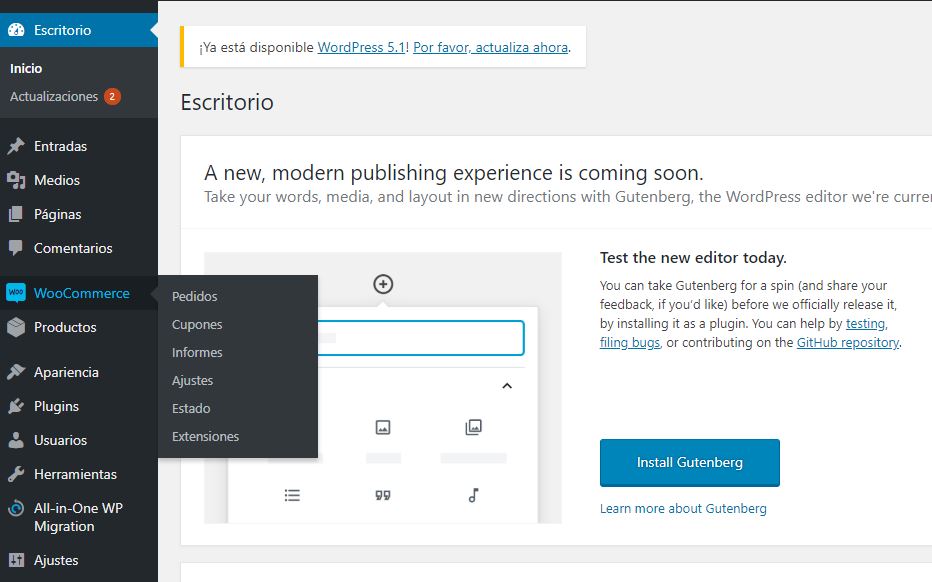Click the Usuarios users icon
Screen dimensions: 932x582
16,440
